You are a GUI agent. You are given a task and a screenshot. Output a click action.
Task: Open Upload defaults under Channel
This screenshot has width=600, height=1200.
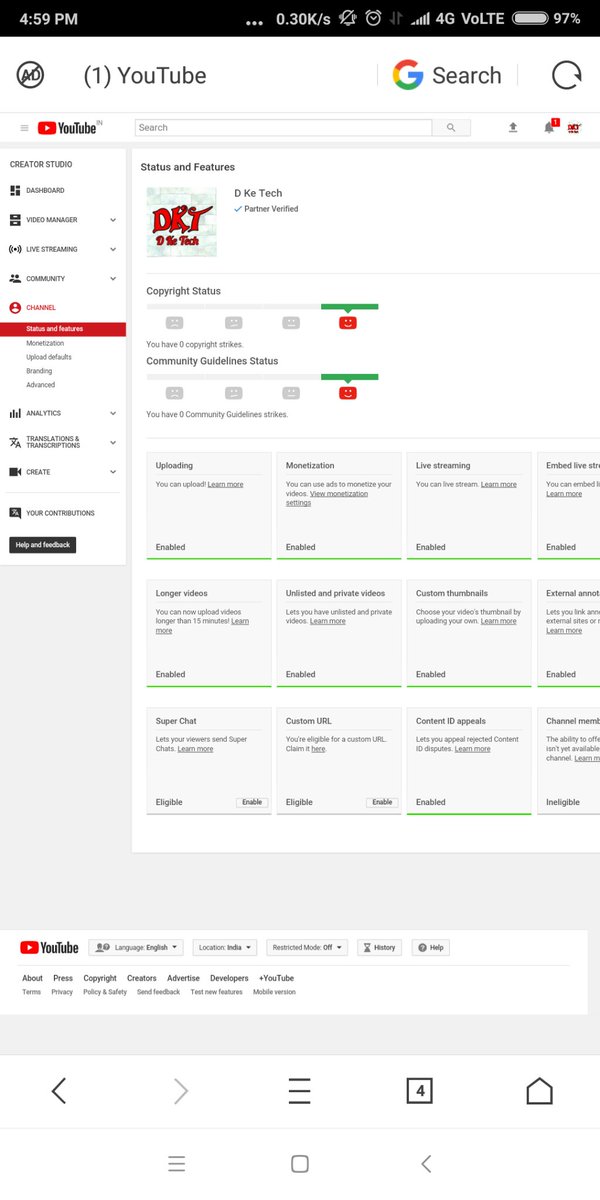tap(49, 357)
